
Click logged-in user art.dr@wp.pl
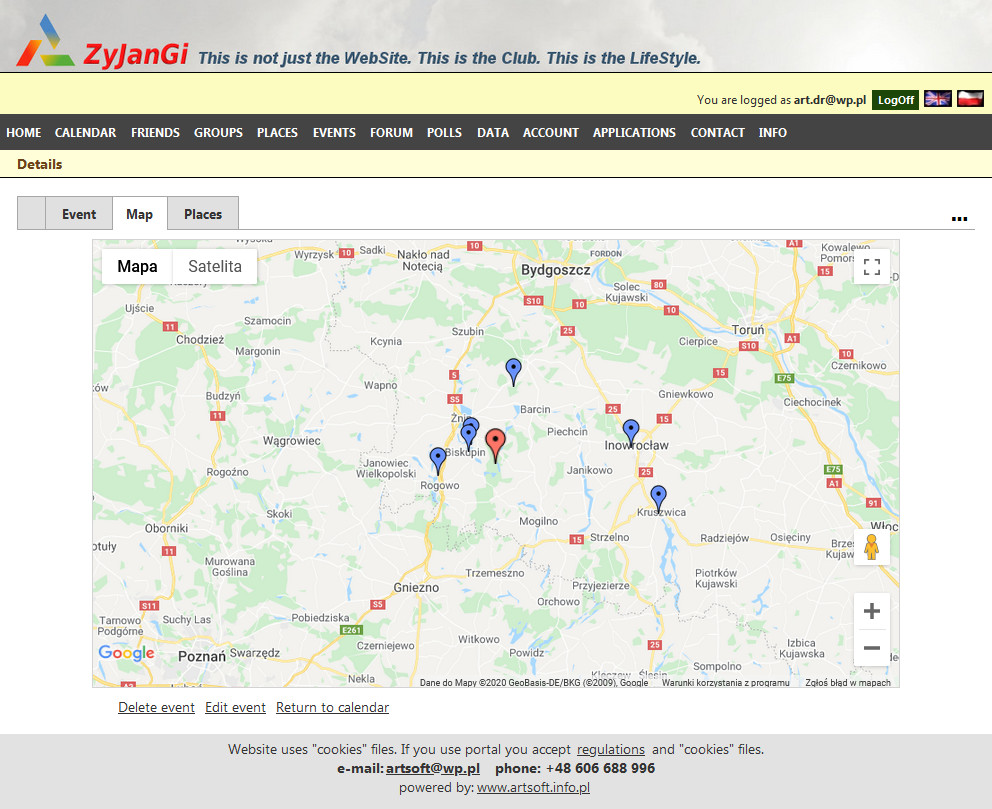click(830, 99)
